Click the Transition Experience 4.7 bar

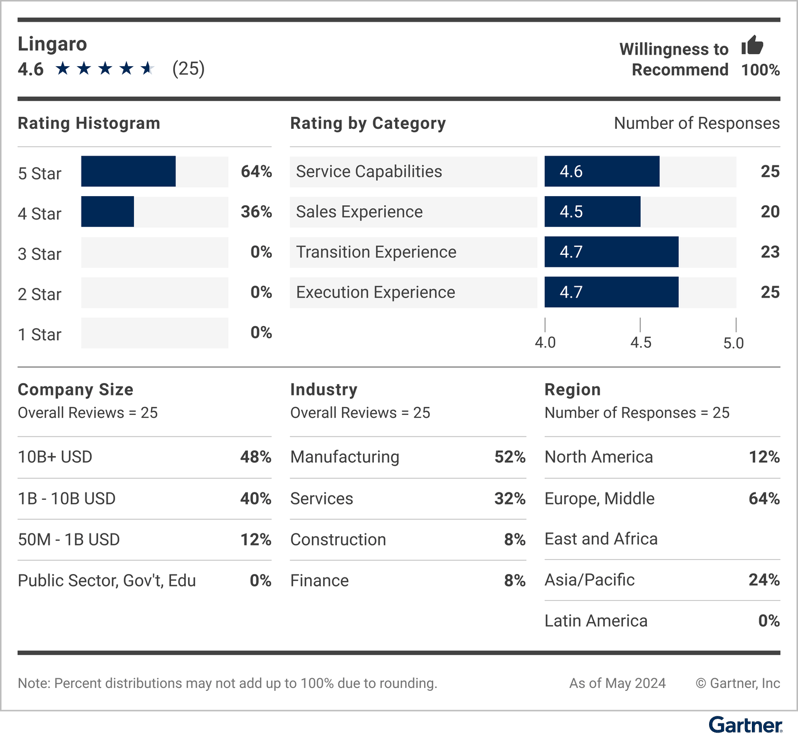pyautogui.click(x=611, y=252)
